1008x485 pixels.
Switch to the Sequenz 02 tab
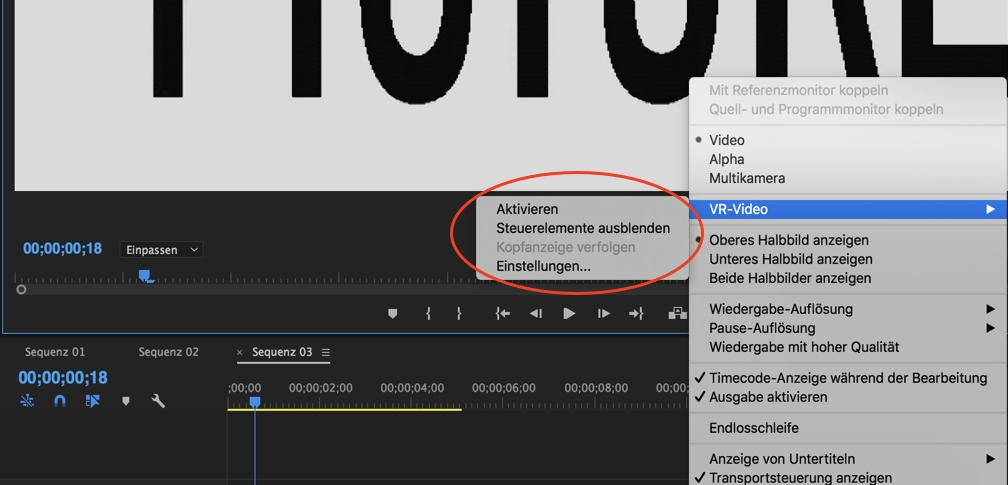[168, 352]
